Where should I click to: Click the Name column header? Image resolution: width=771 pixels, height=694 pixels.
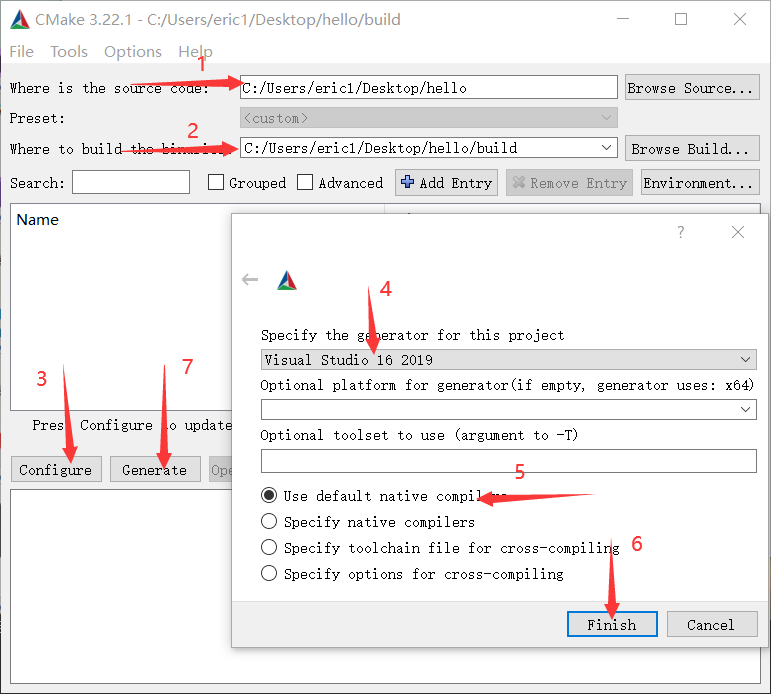(38, 219)
